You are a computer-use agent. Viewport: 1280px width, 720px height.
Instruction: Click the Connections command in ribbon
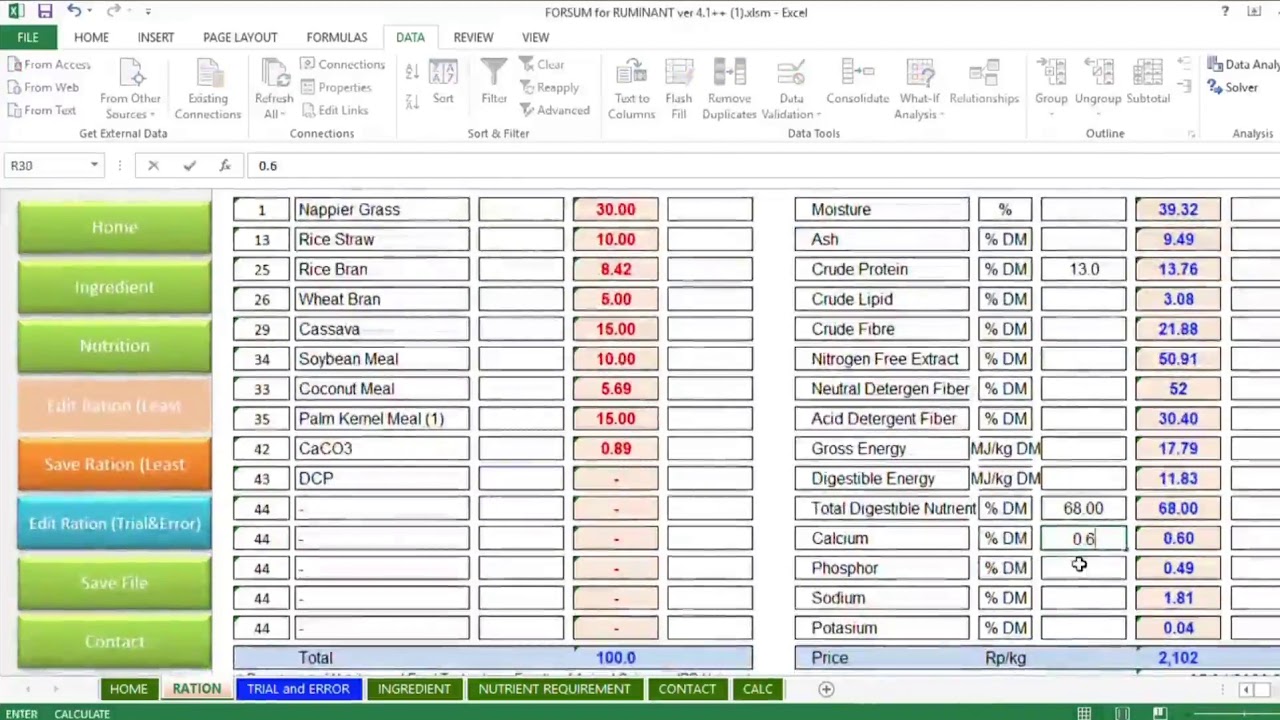click(x=342, y=64)
